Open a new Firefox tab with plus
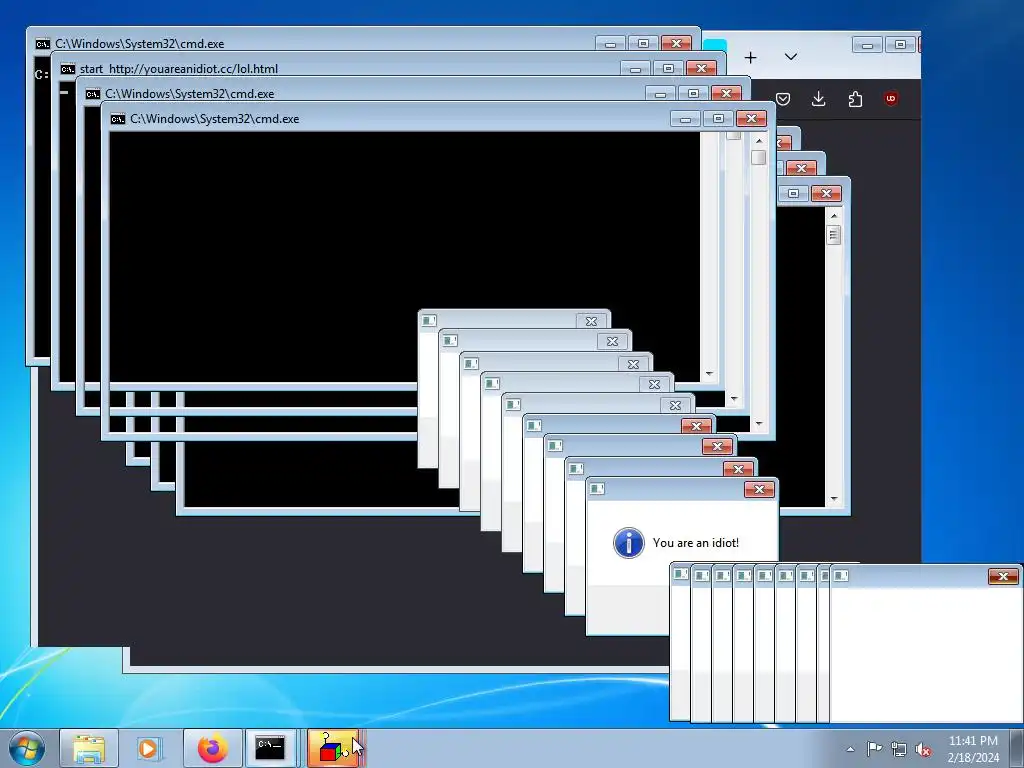The image size is (1024, 768). coord(750,57)
